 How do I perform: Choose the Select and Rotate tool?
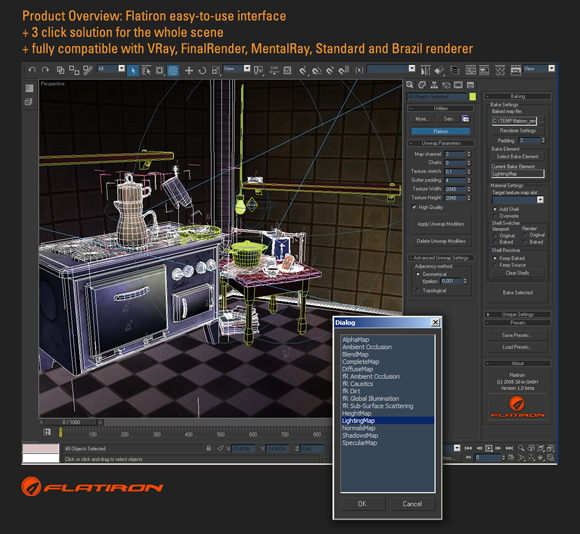pyautogui.click(x=202, y=70)
